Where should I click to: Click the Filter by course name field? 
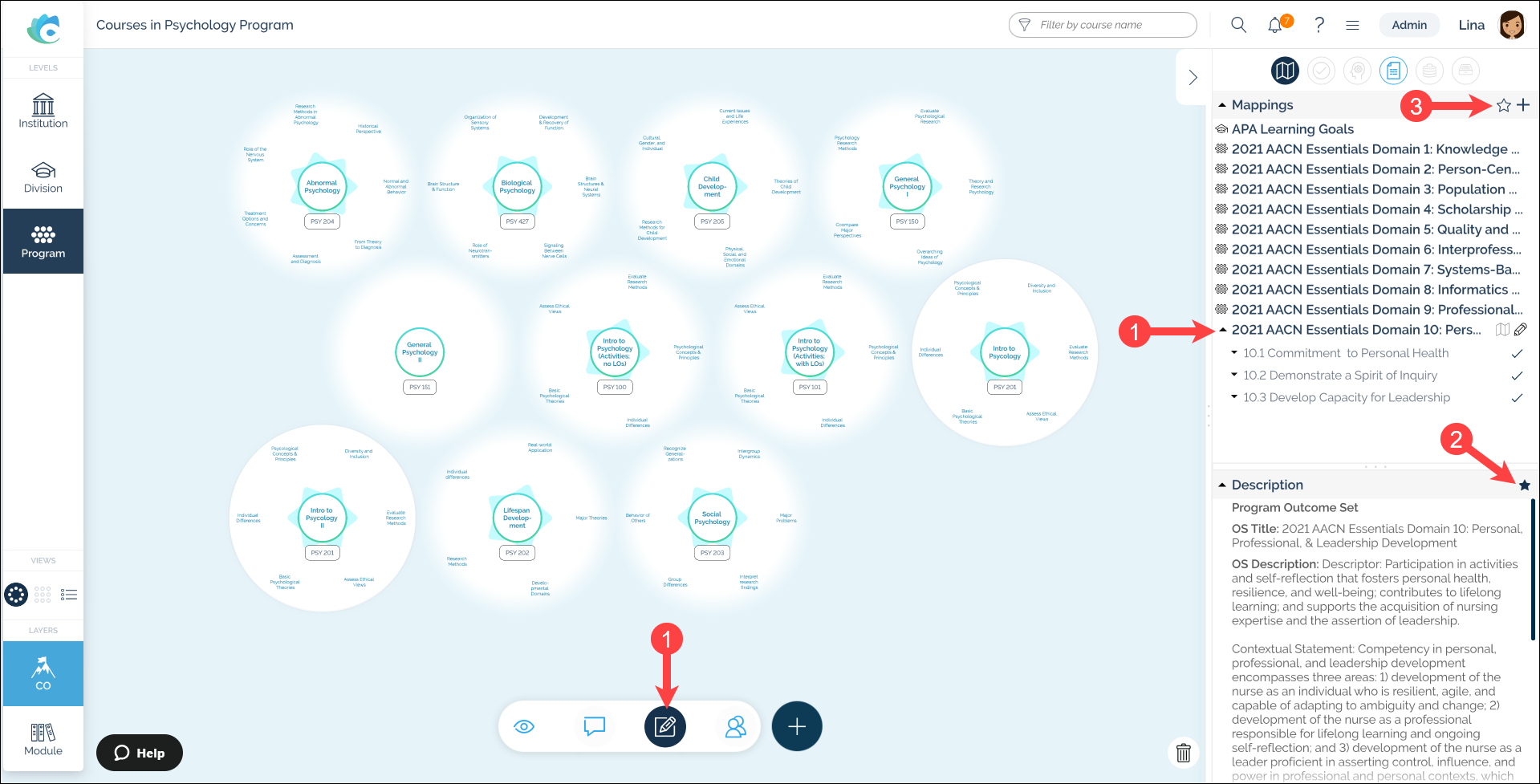[x=1102, y=25]
